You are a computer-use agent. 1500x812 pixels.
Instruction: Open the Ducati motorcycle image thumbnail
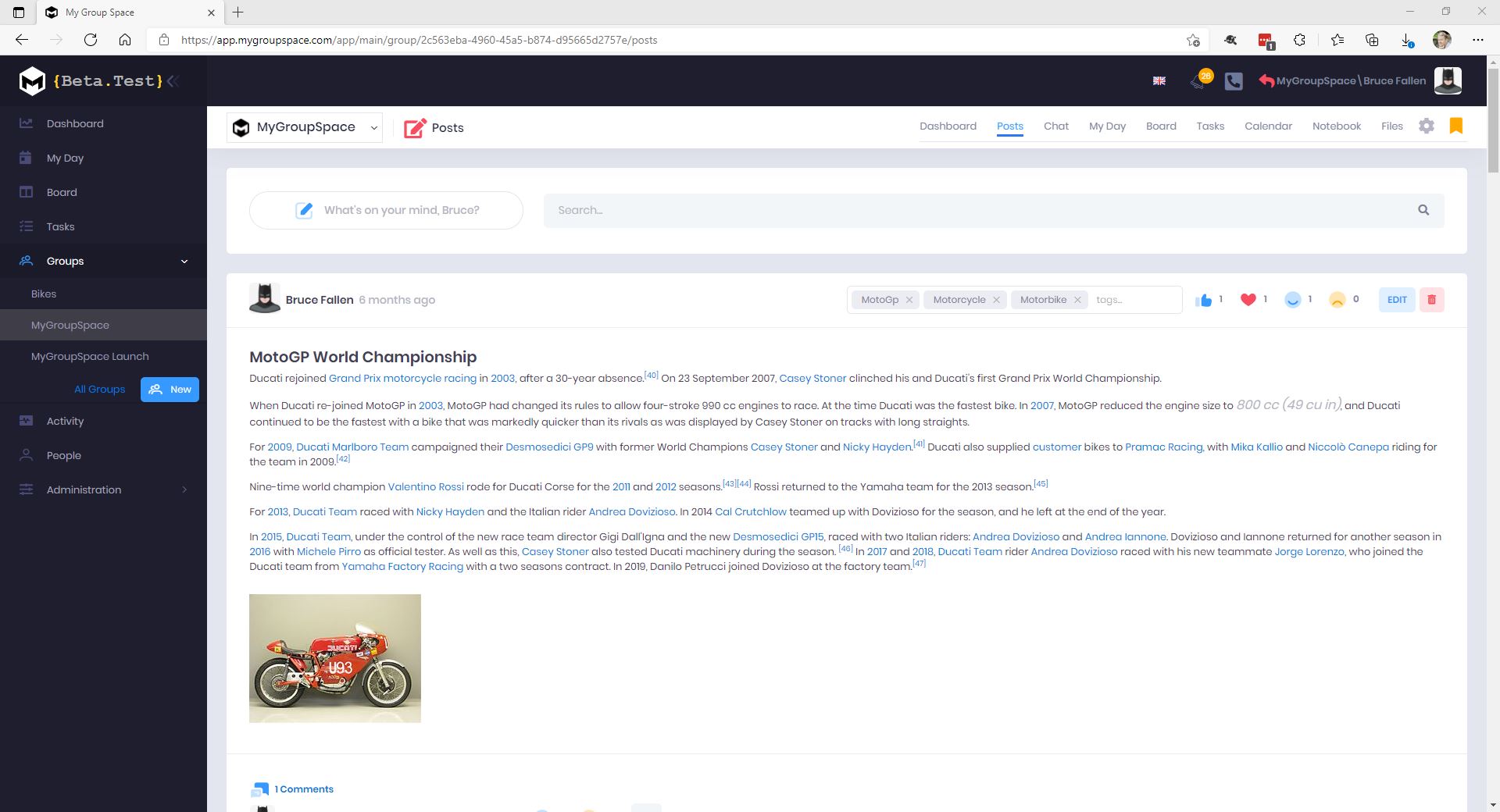[x=335, y=658]
